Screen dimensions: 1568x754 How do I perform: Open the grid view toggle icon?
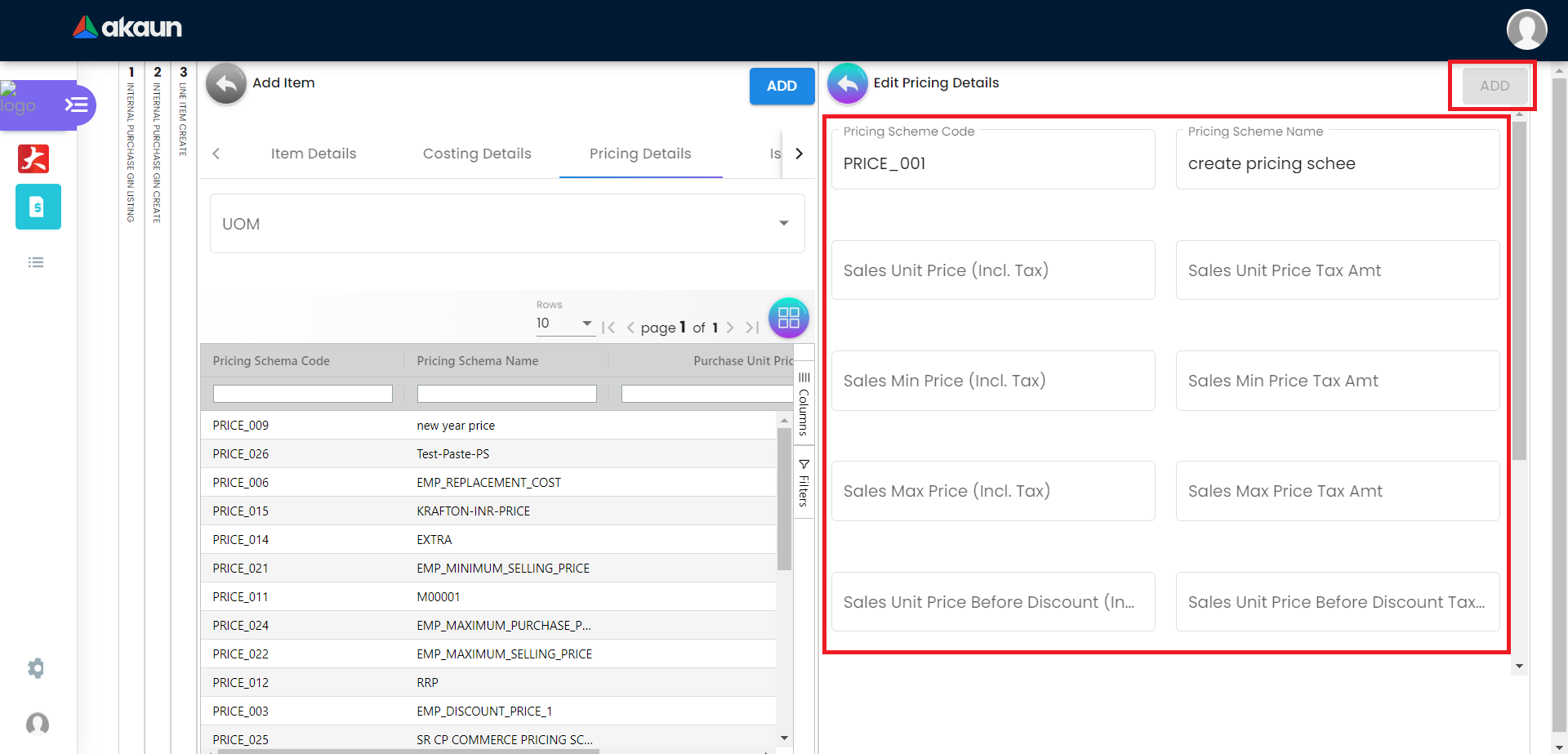788,318
